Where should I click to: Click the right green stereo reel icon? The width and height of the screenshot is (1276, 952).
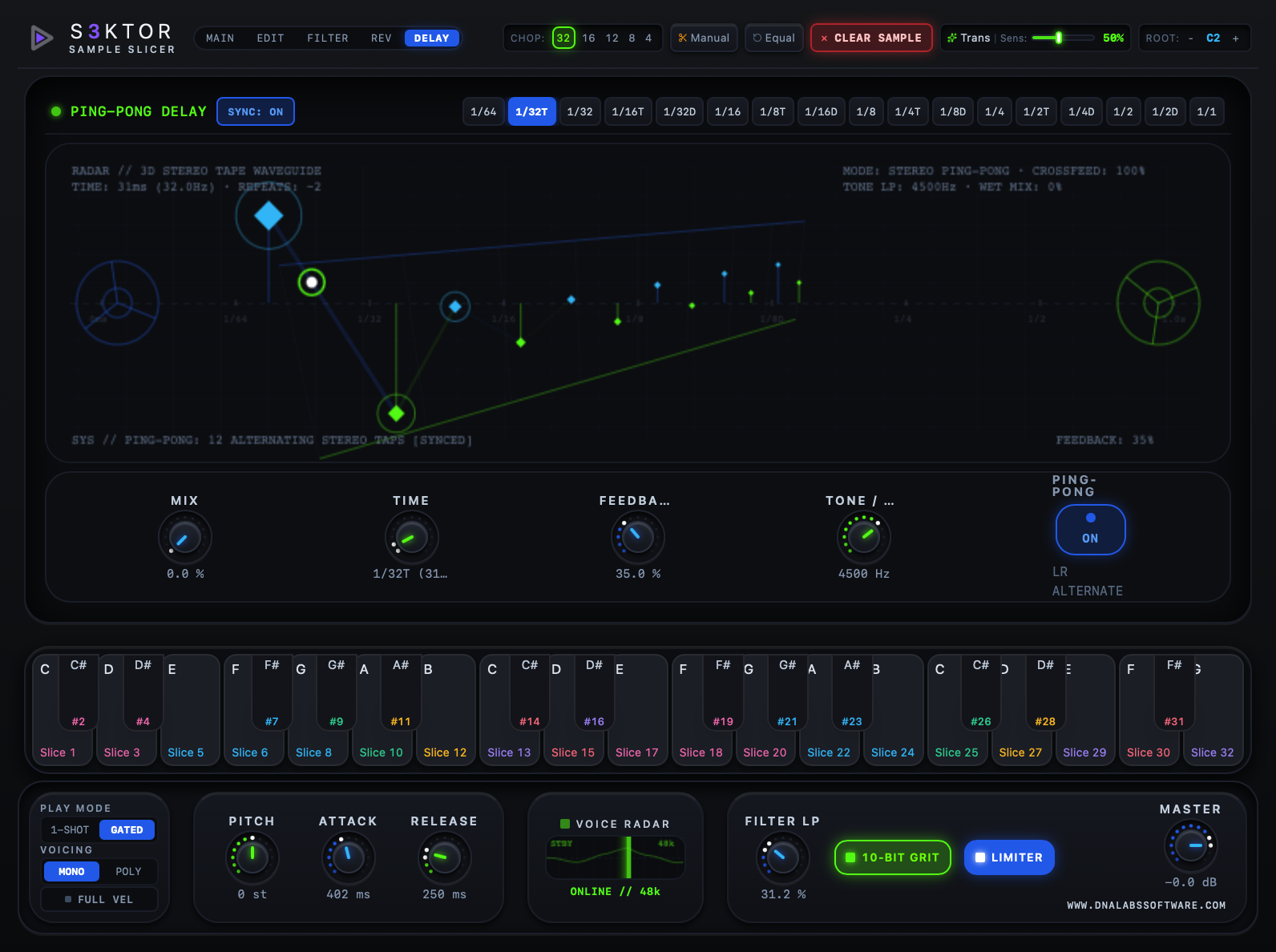(x=1158, y=303)
